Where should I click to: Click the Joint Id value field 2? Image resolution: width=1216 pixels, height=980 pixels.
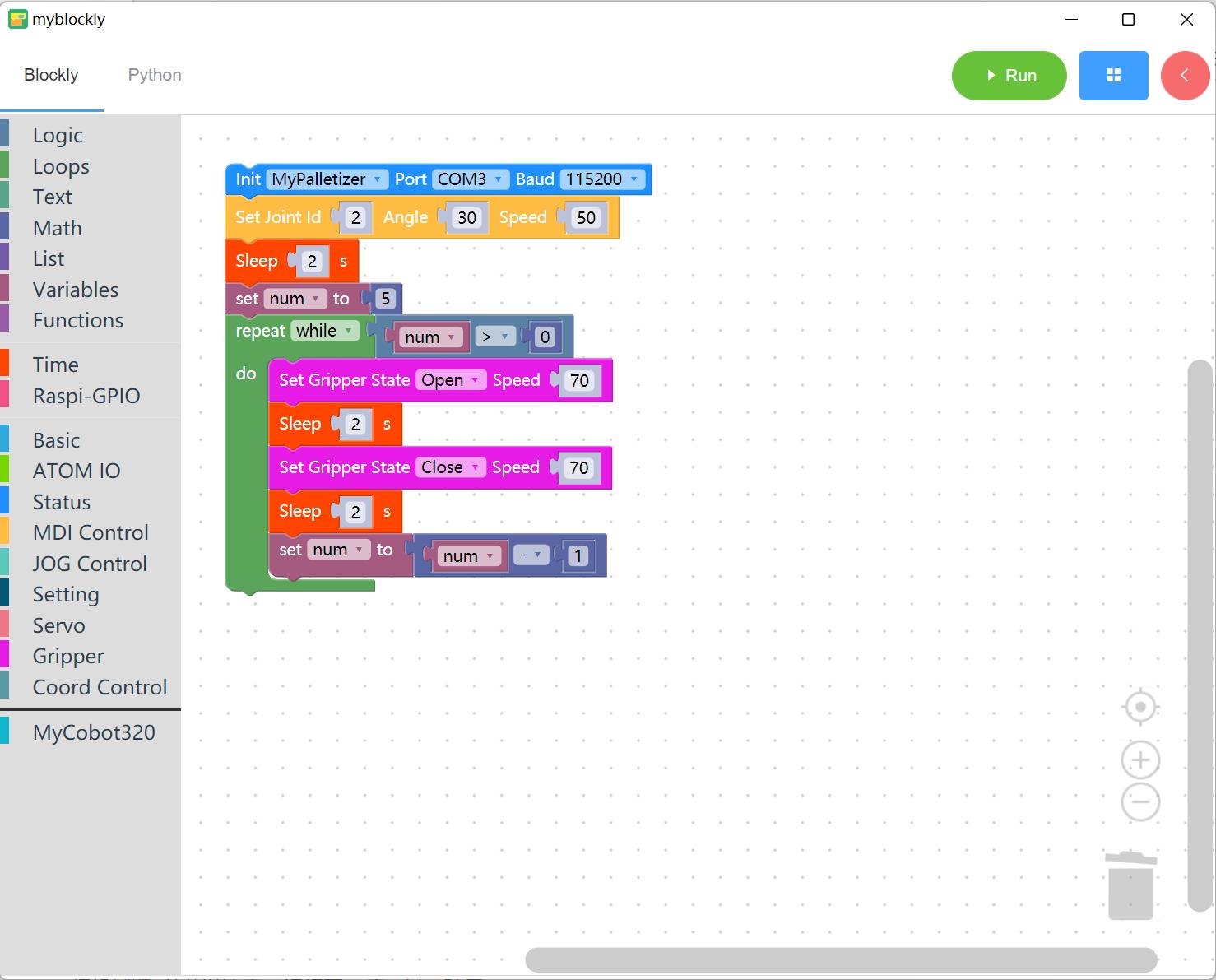(355, 217)
